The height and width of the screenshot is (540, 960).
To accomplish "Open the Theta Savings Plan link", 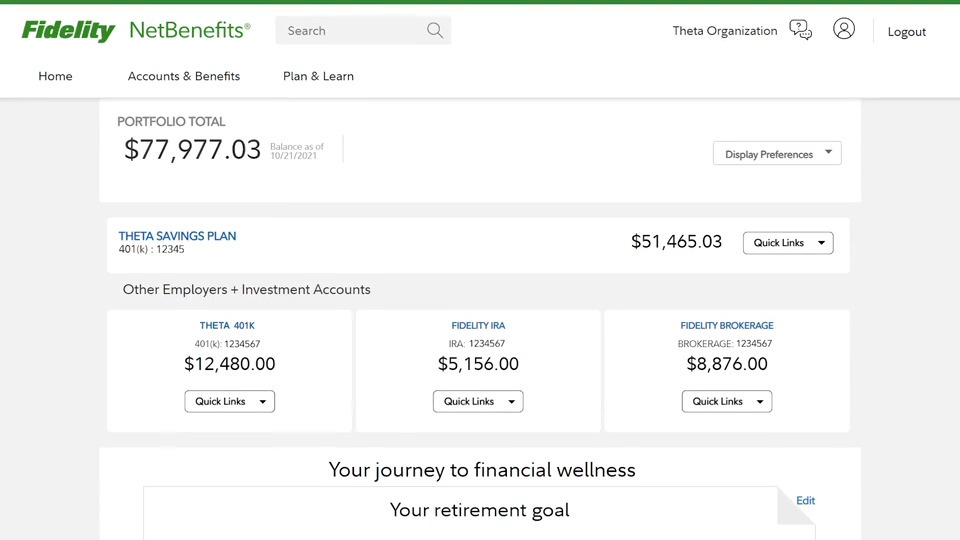I will tap(177, 236).
